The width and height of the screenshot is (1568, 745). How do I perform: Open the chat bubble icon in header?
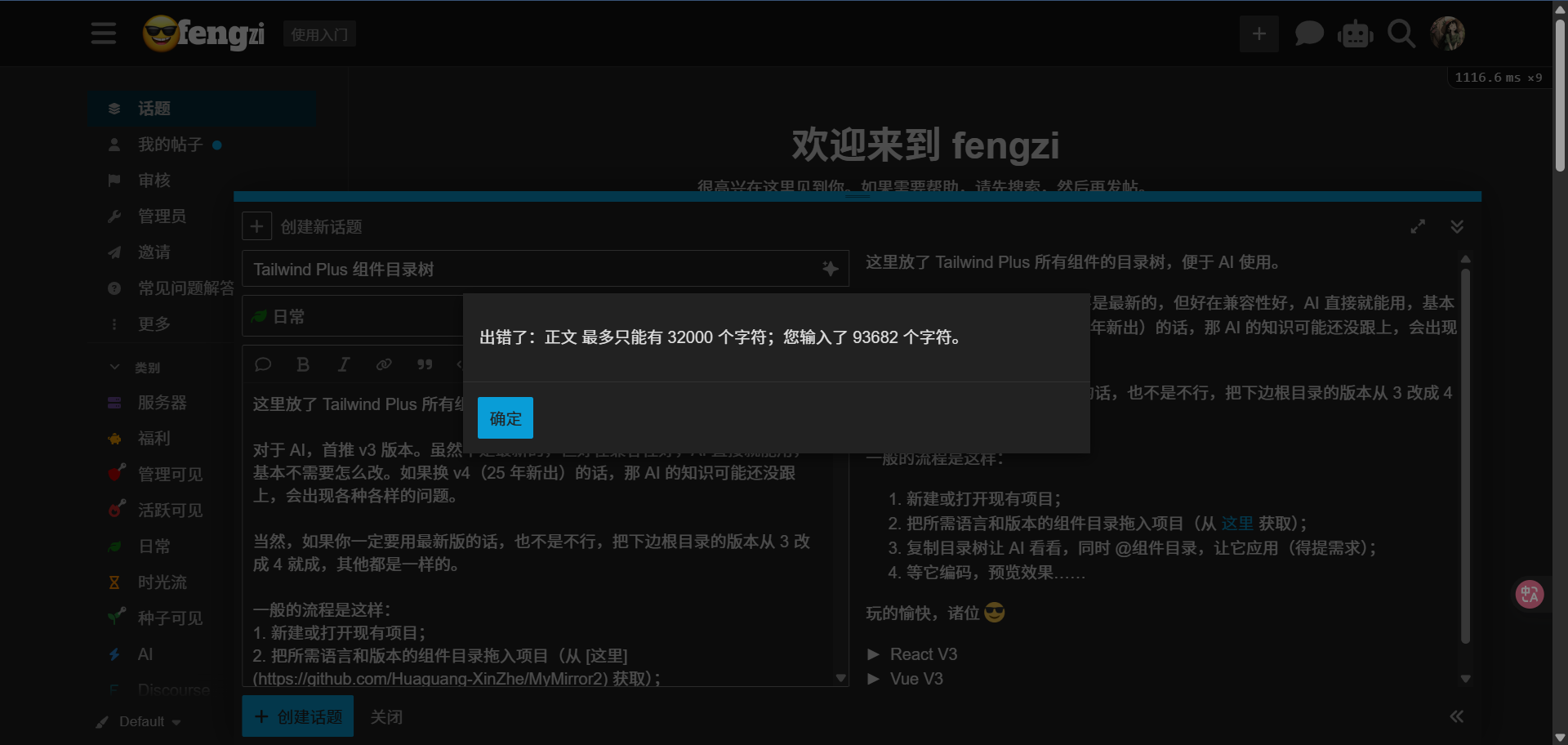pos(1308,33)
